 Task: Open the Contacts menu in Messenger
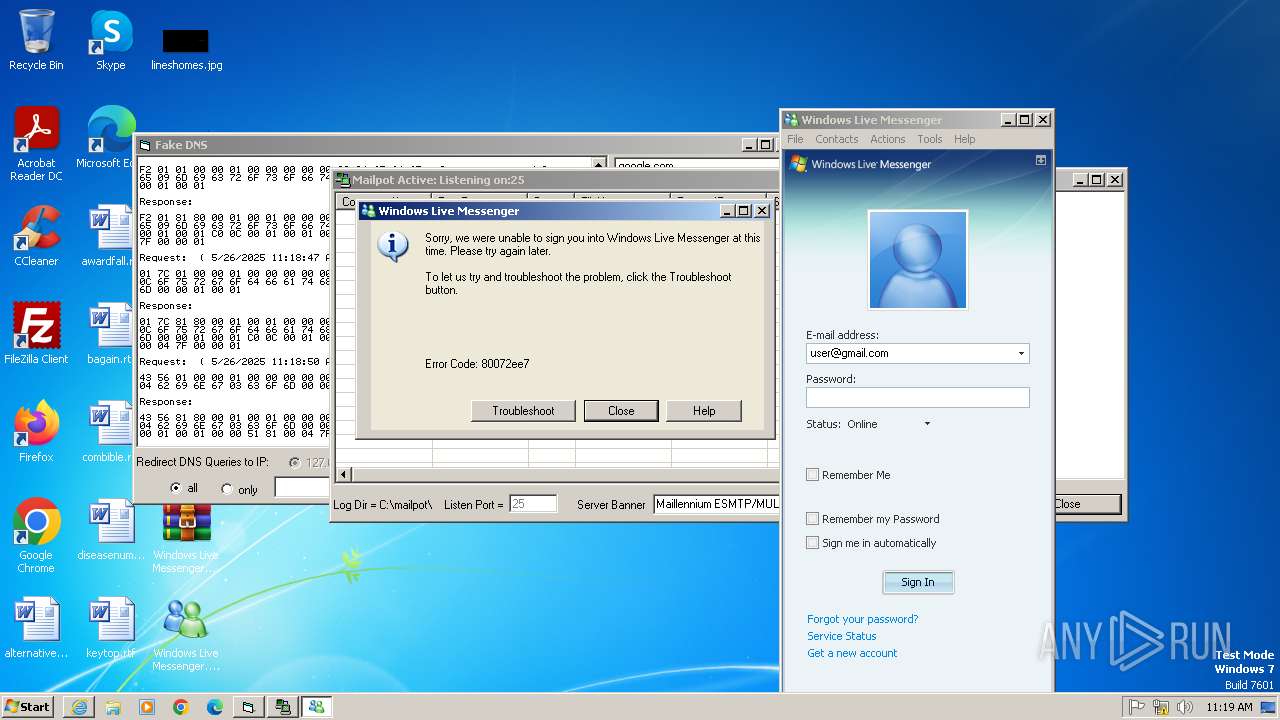pos(837,139)
